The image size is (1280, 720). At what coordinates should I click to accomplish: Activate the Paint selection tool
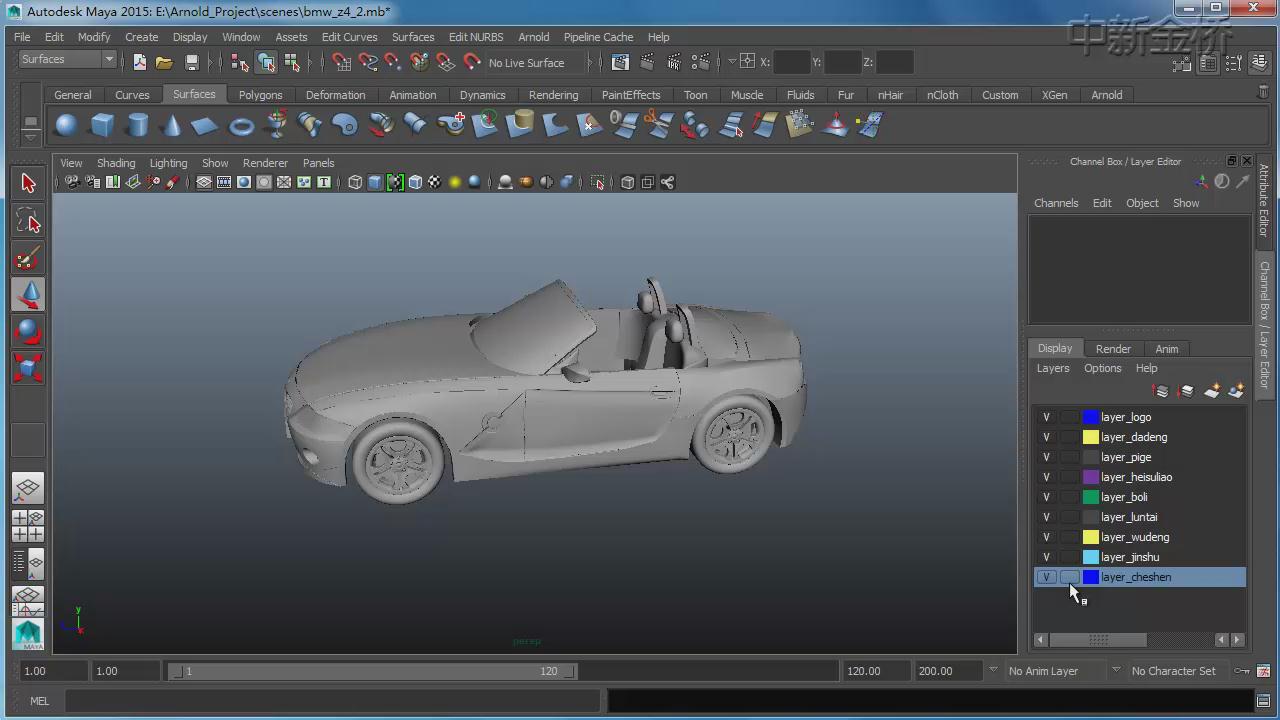pyautogui.click(x=28, y=259)
